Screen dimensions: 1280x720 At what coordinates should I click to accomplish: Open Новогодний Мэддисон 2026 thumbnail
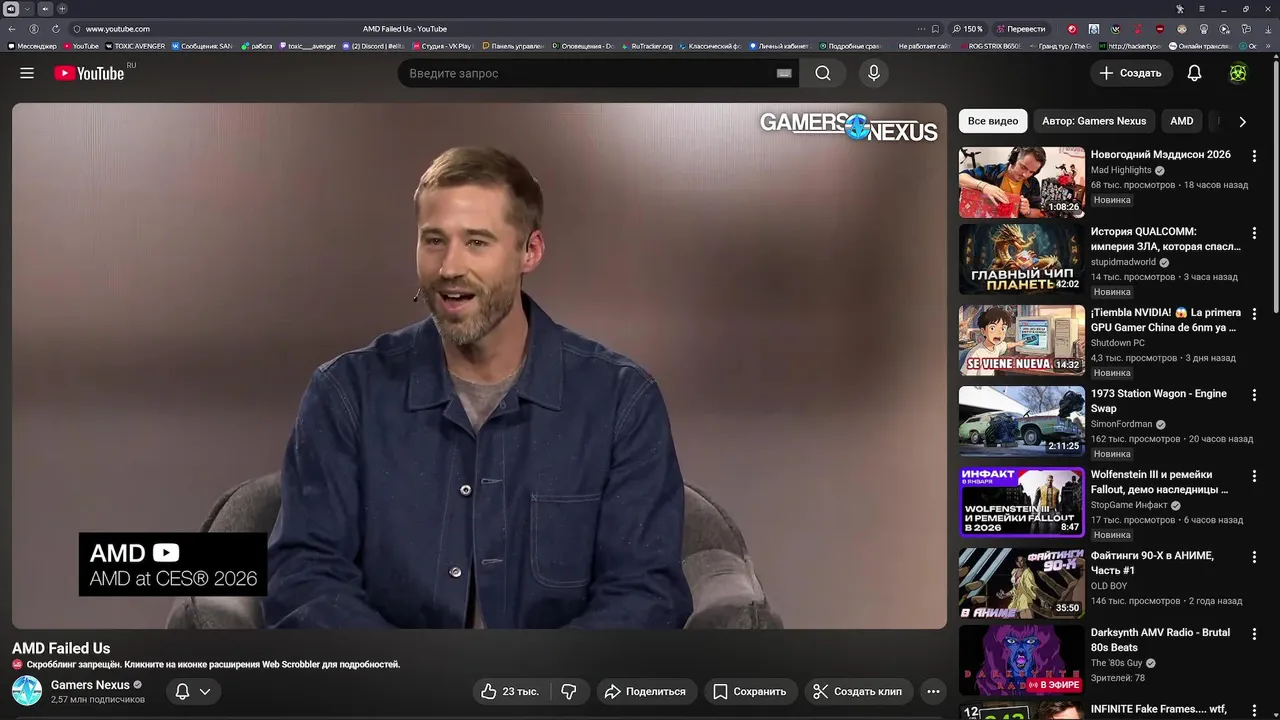[1022, 182]
